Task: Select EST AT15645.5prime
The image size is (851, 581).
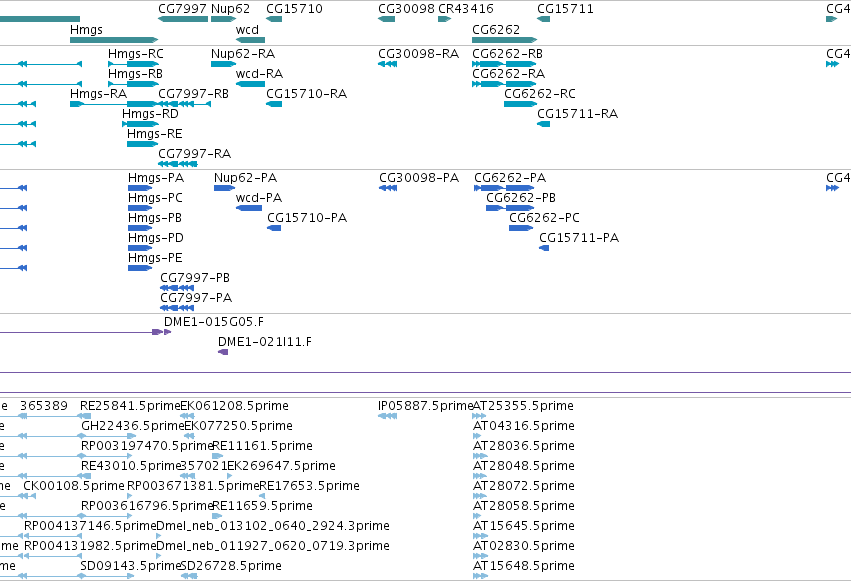Action: coord(524,527)
